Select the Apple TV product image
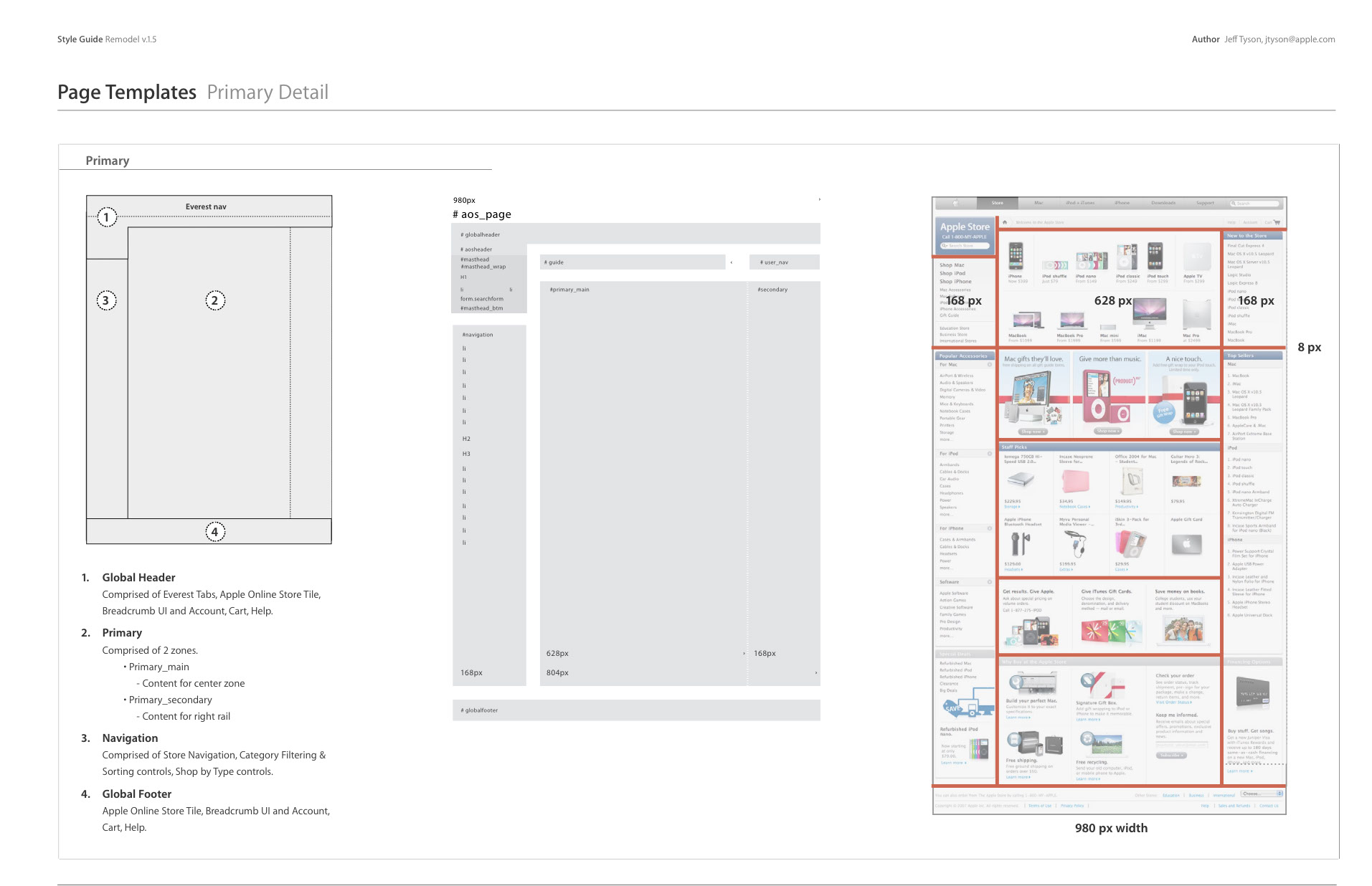Viewport: 1372px width, 886px height. (1197, 256)
